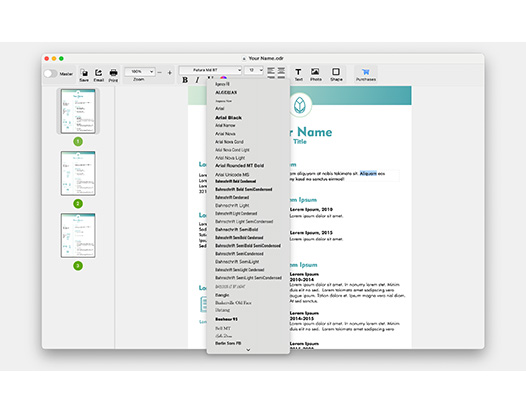526x413 pixels.
Task: Click the zoom out minus button
Action: (x=160, y=72)
